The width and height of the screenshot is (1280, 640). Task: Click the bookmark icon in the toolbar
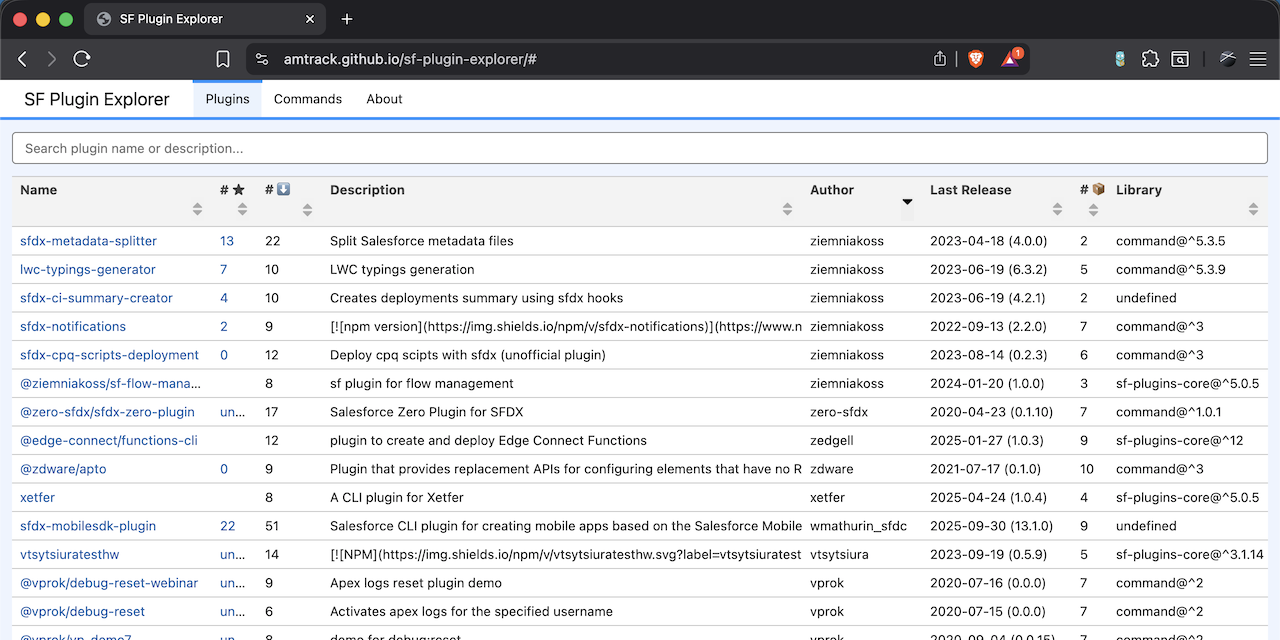pyautogui.click(x=223, y=59)
